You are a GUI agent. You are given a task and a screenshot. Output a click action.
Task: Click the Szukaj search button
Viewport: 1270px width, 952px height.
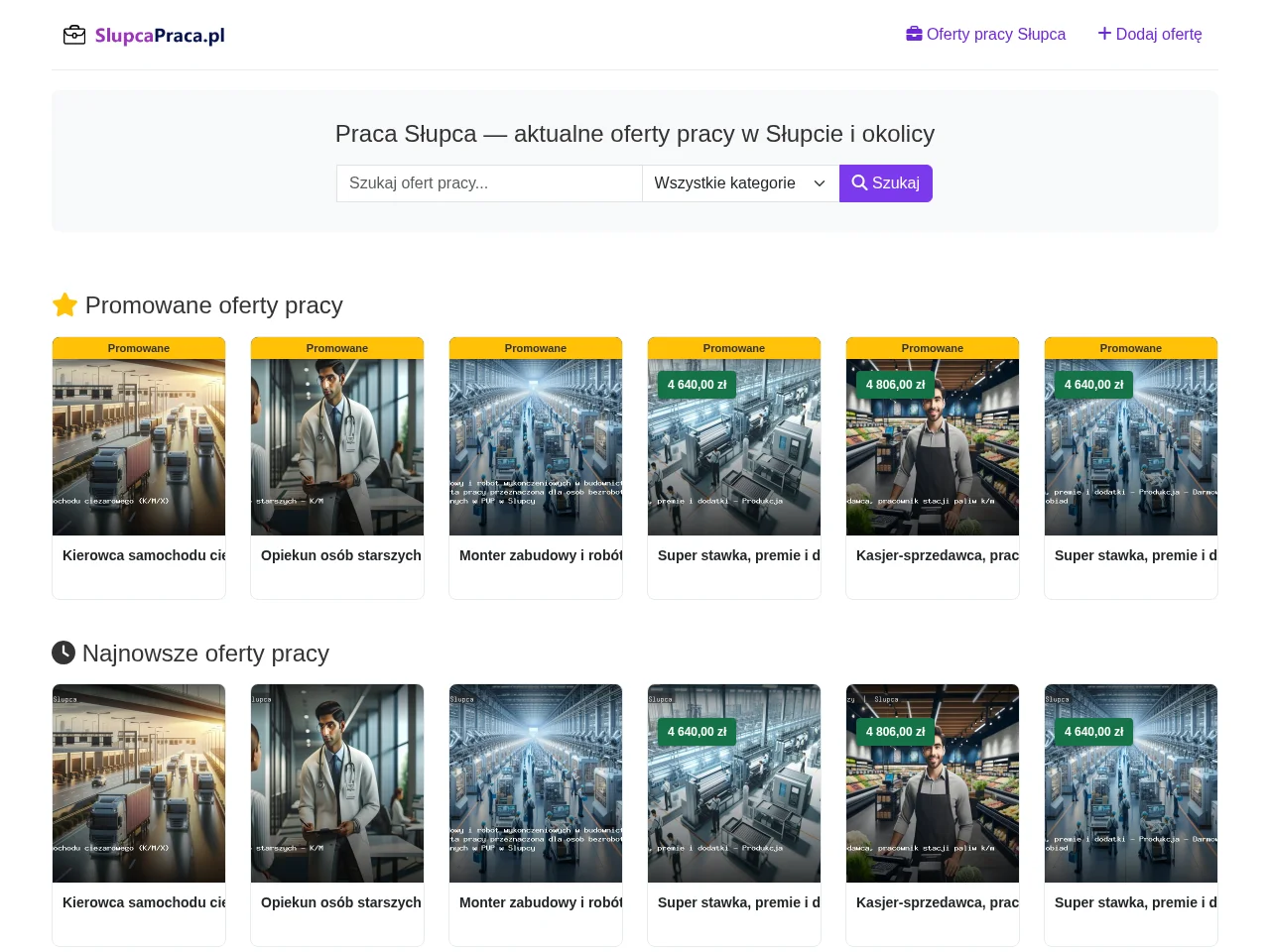point(886,183)
